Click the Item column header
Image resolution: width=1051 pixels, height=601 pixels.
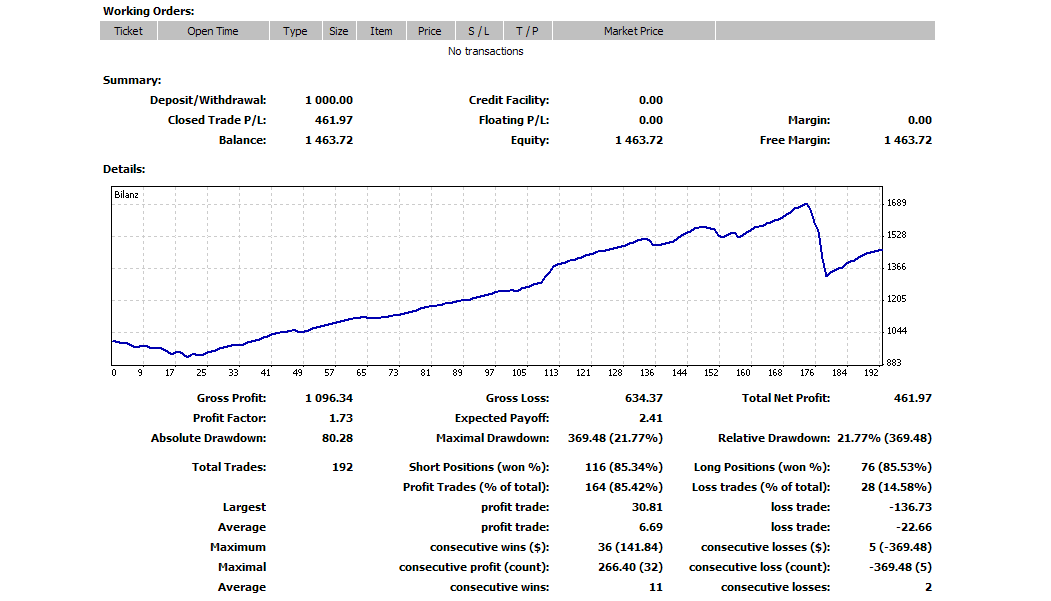(x=381, y=31)
